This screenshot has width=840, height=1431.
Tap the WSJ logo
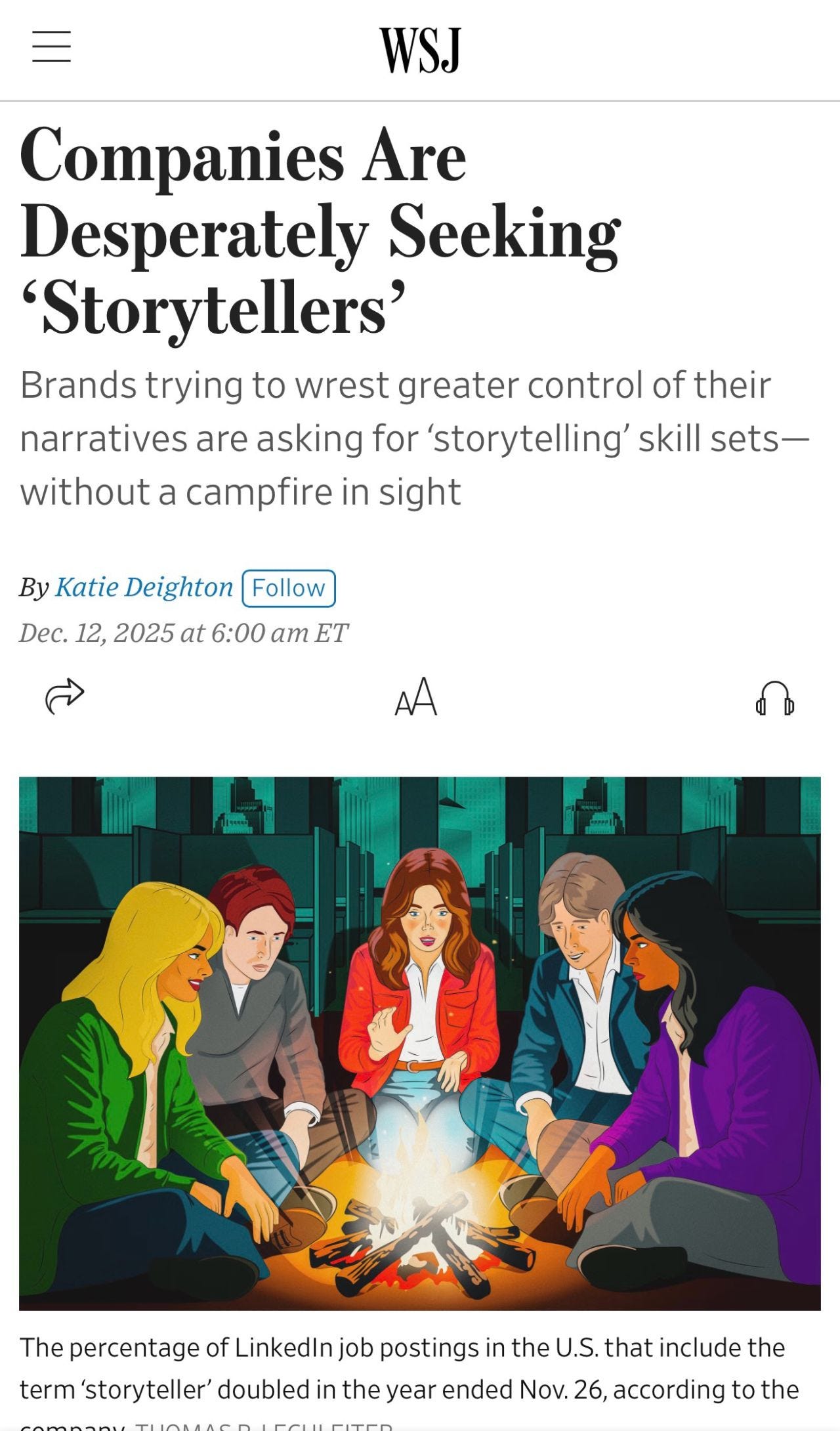pyautogui.click(x=420, y=50)
